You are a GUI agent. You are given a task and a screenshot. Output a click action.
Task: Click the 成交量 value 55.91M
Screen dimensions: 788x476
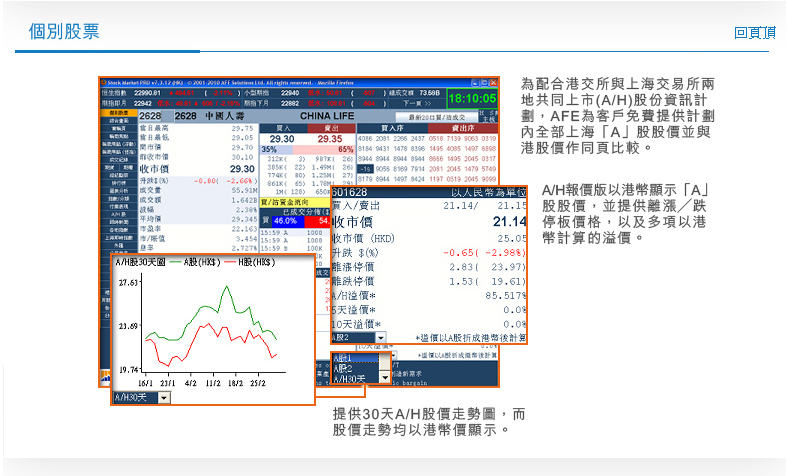point(245,191)
